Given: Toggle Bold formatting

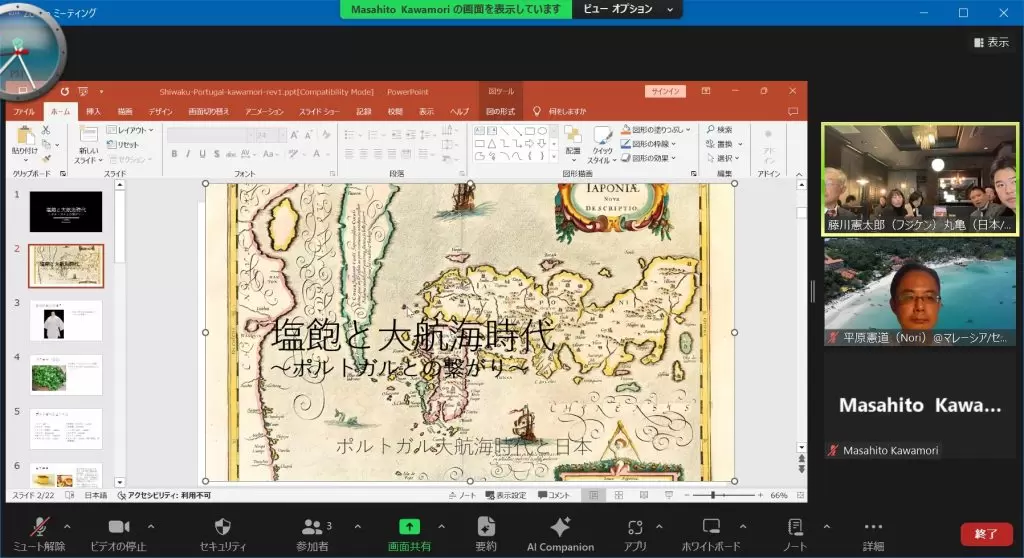Looking at the screenshot, I should (x=174, y=154).
